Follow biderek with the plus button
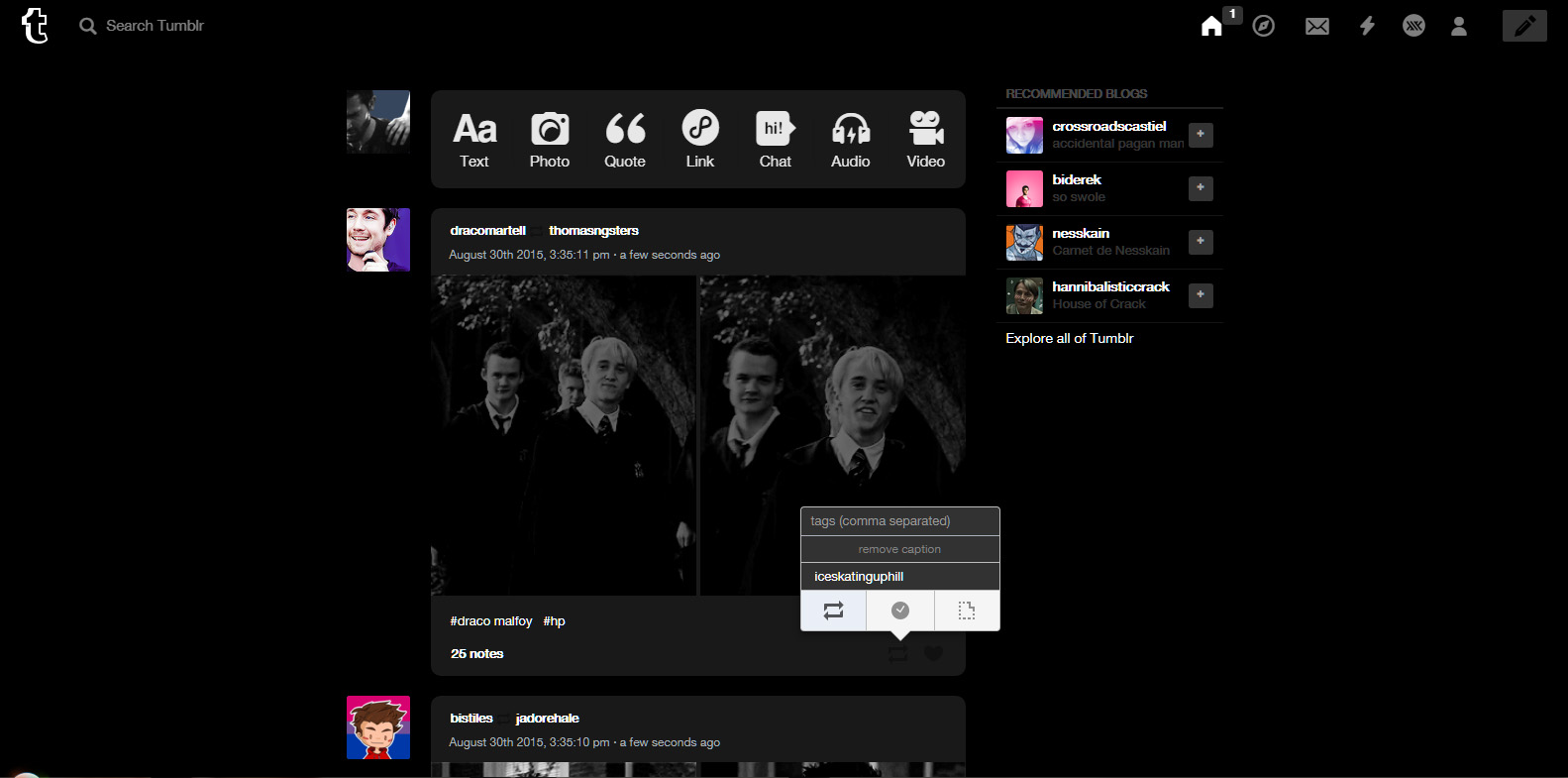The width and height of the screenshot is (1568, 778). click(x=1201, y=188)
